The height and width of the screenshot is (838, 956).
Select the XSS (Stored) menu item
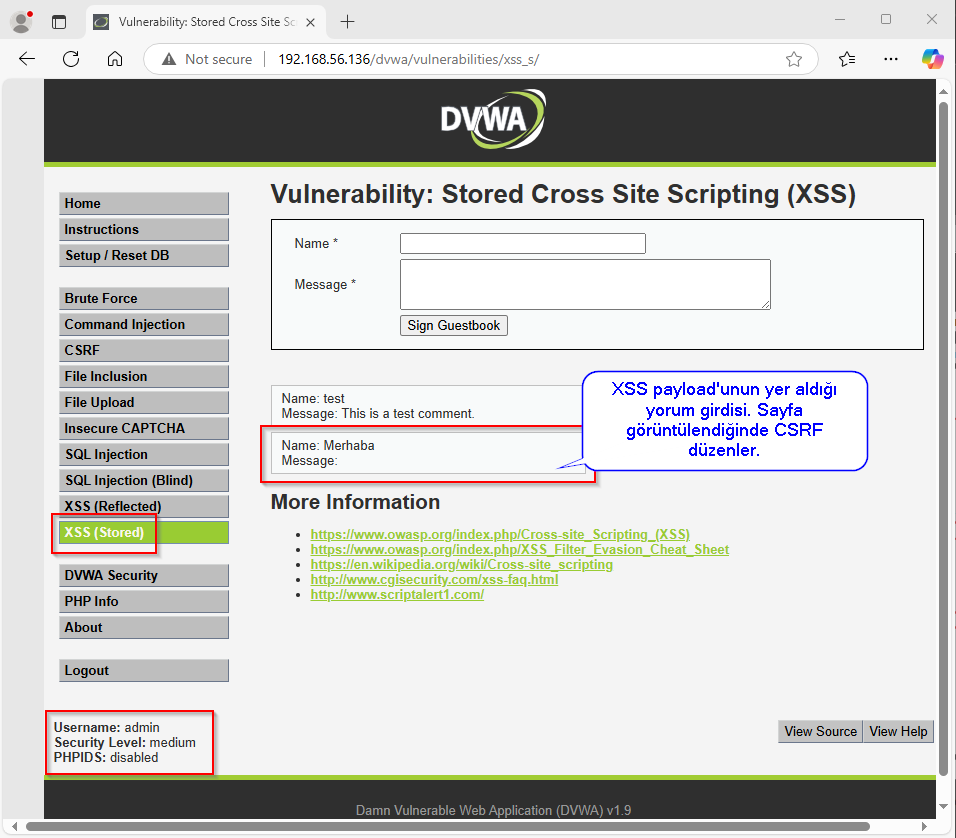[144, 532]
